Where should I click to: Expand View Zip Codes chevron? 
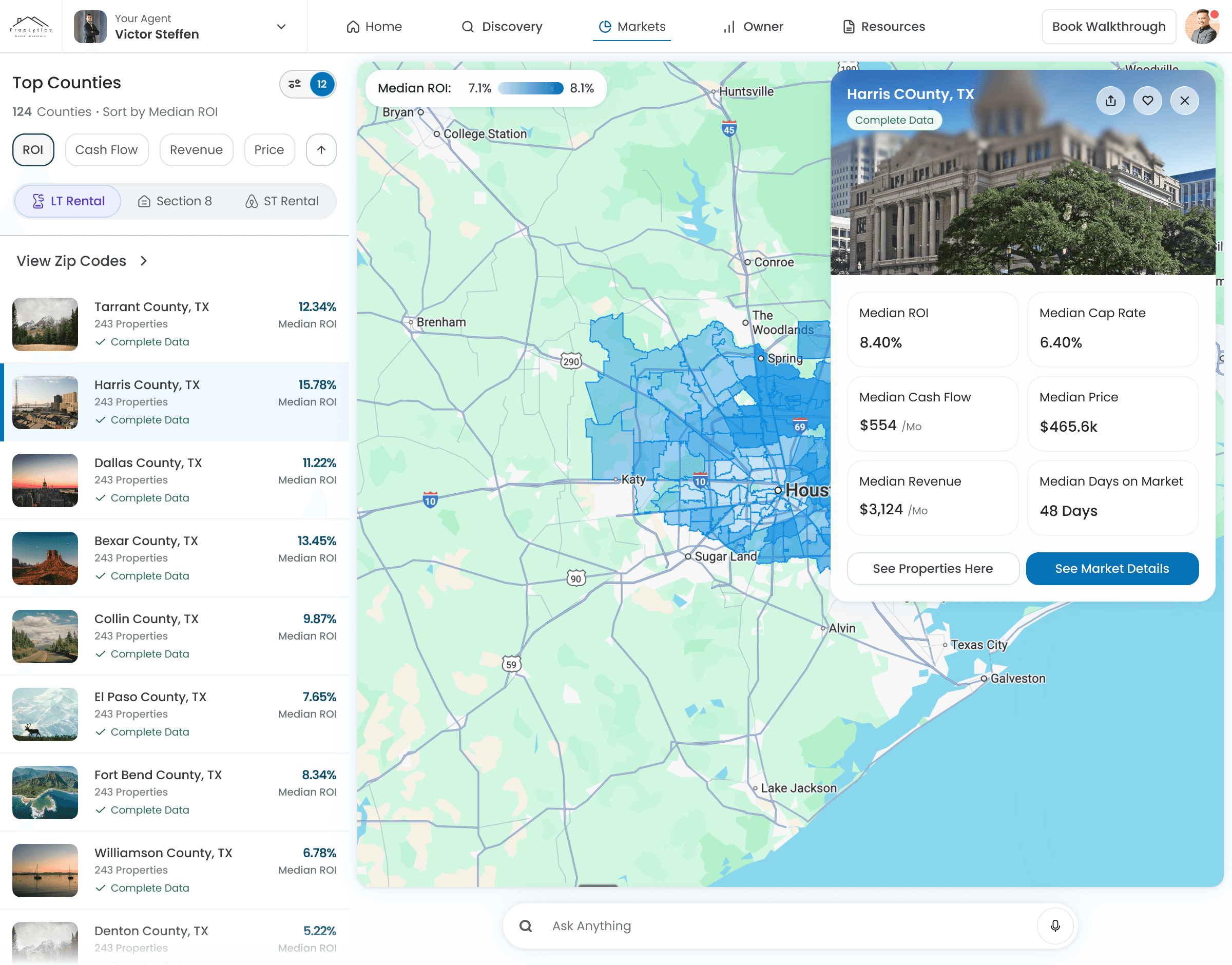[144, 261]
